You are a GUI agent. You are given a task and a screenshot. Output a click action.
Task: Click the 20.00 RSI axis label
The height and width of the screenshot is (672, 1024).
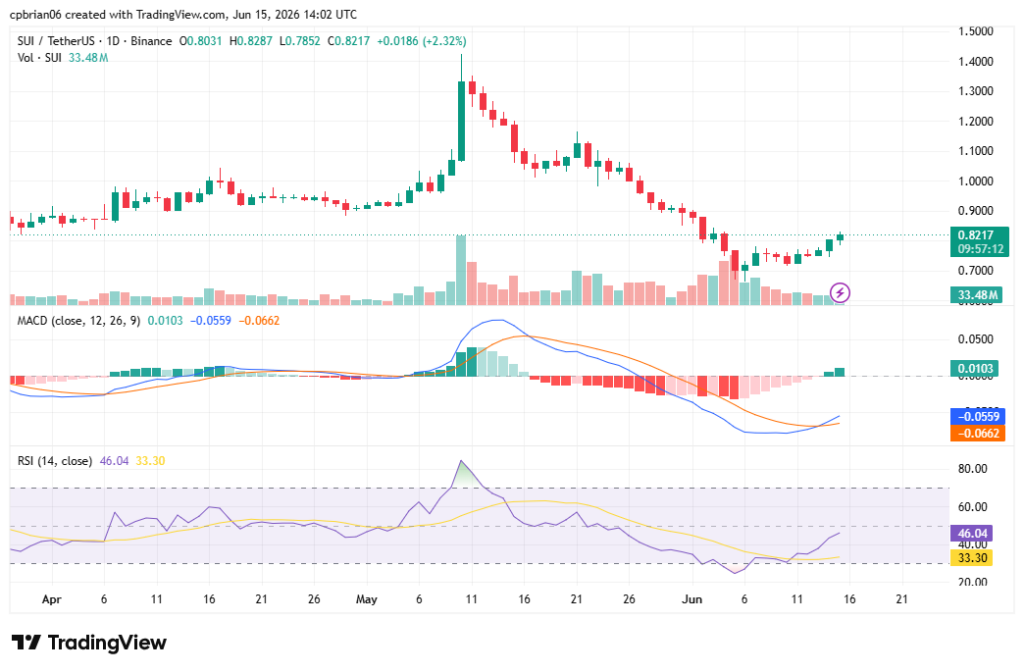972,582
